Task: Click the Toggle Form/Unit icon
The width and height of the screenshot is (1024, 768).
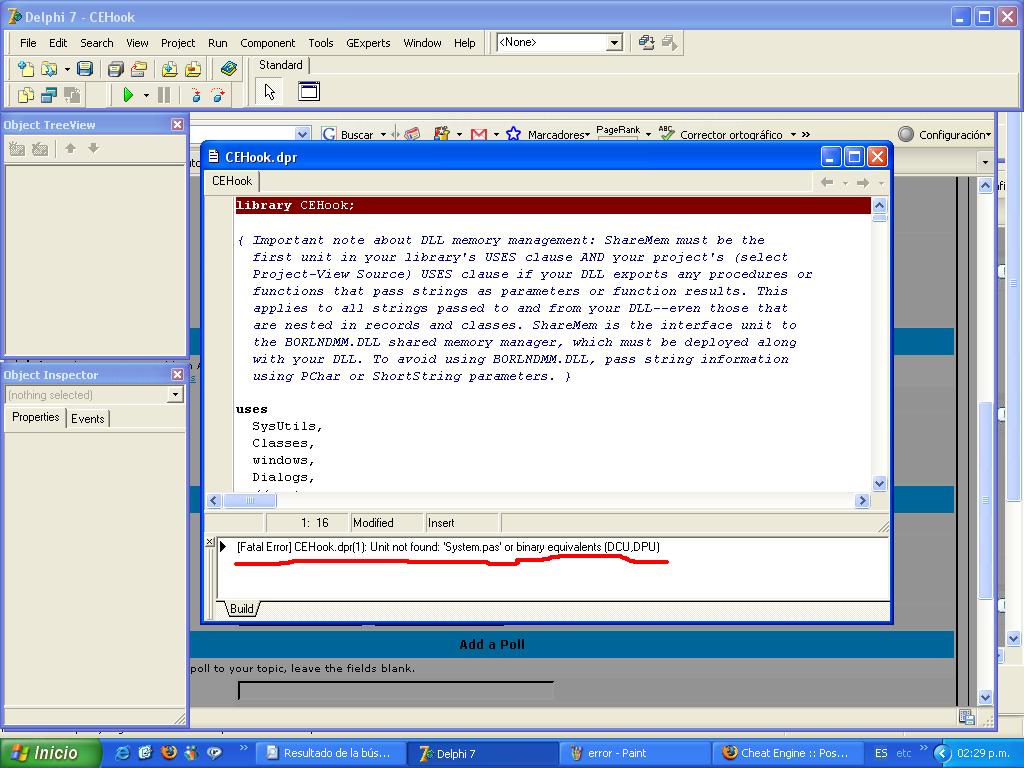Action: [72, 95]
